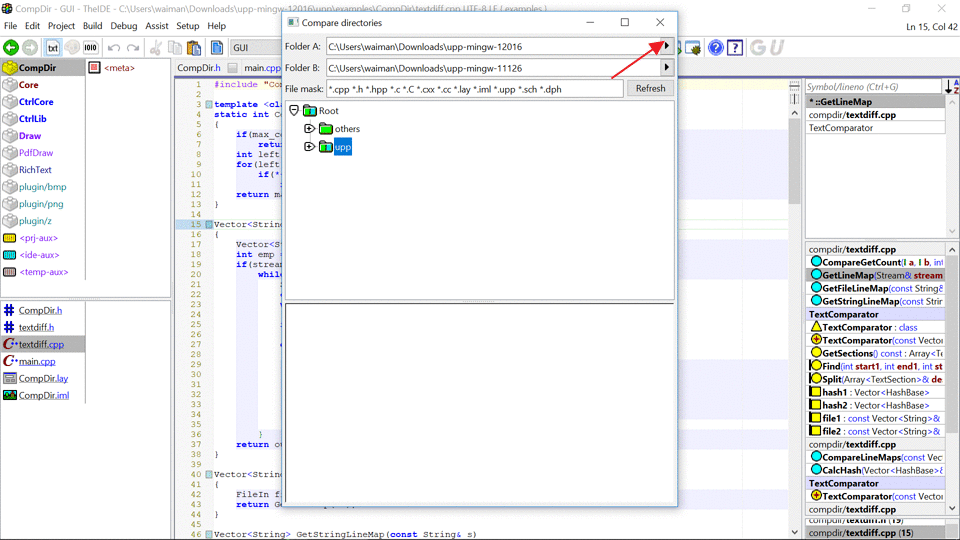960x540 pixels.
Task: Open the Debug menu
Action: click(x=124, y=26)
